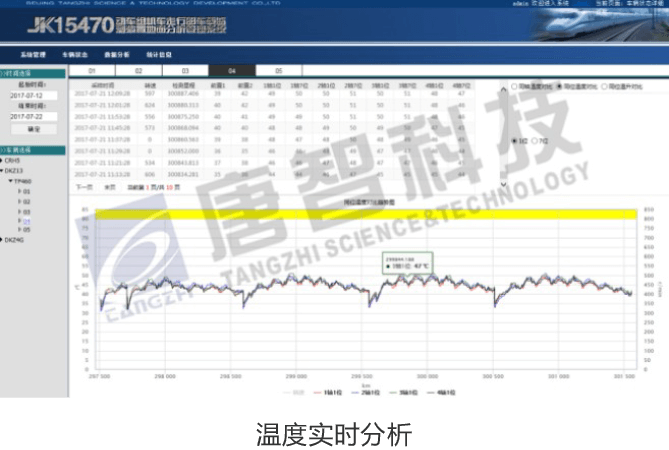Screen dimensions: 669x450
Task: Select highlighted tree node 04 under TP460
Action: 26,221
